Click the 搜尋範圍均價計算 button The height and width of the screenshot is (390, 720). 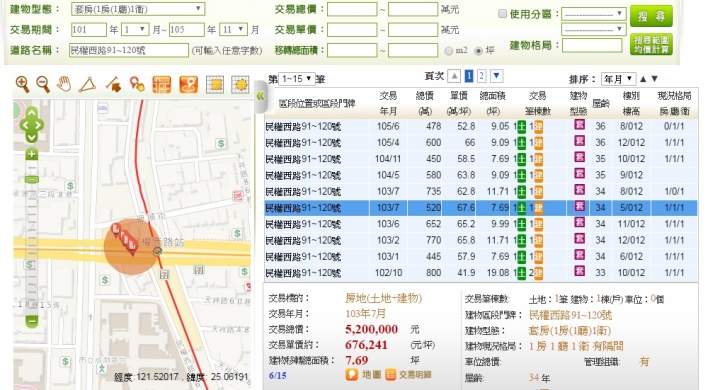(x=651, y=44)
